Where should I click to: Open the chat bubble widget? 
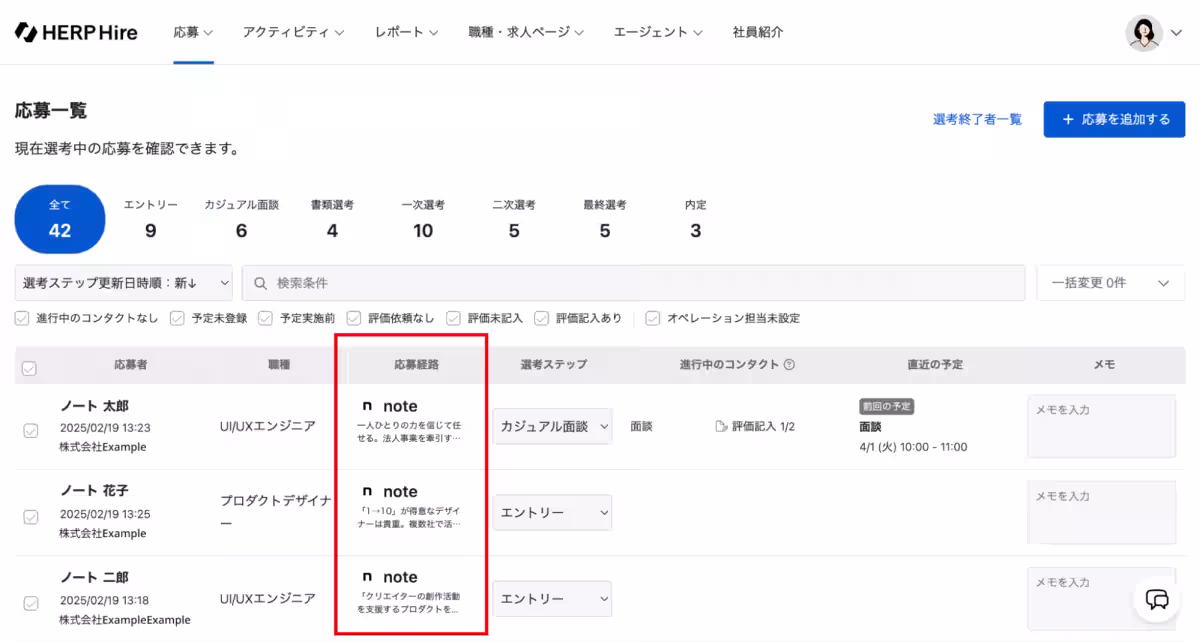(x=1158, y=599)
